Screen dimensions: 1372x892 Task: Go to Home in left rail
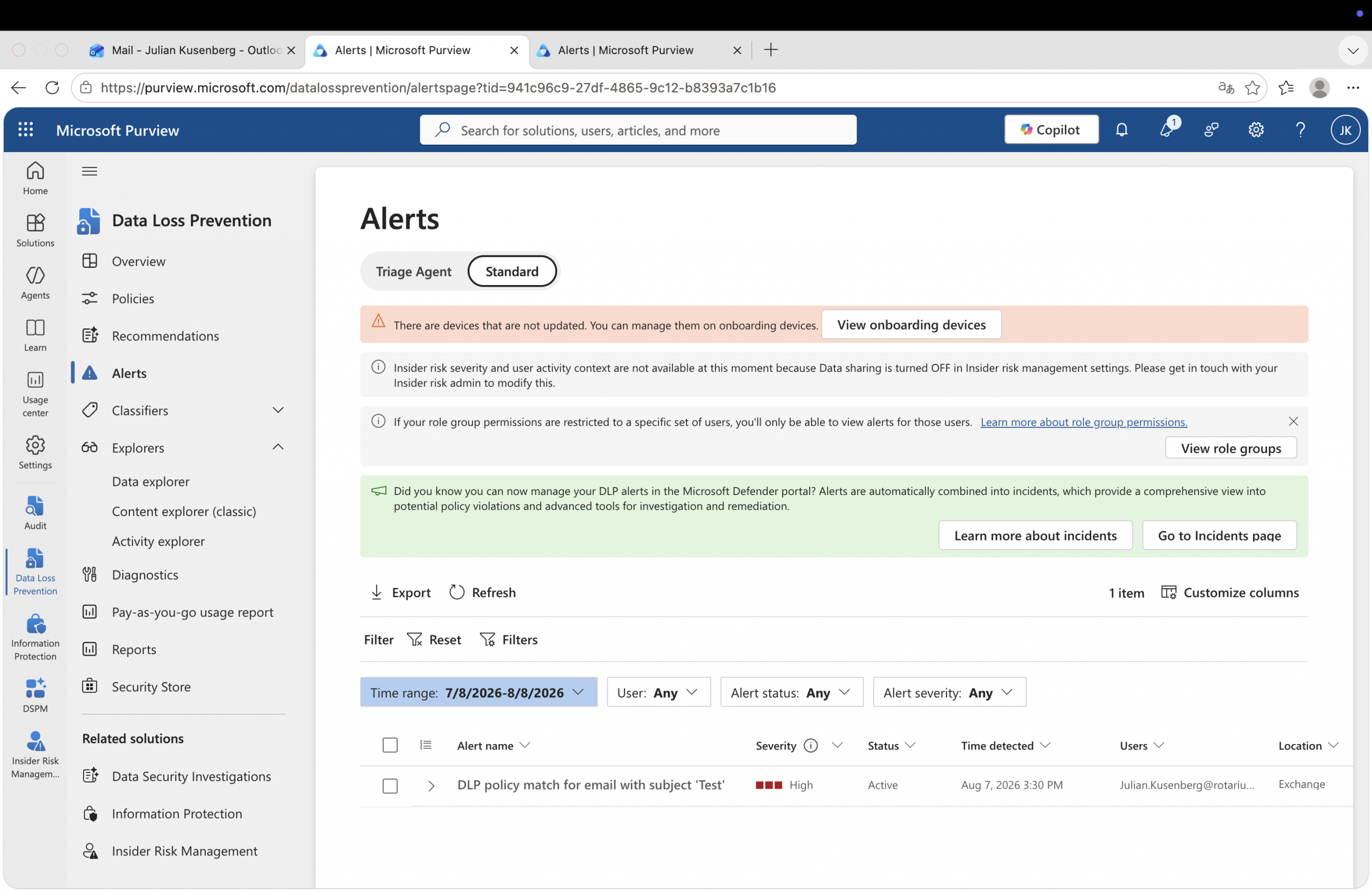point(35,178)
